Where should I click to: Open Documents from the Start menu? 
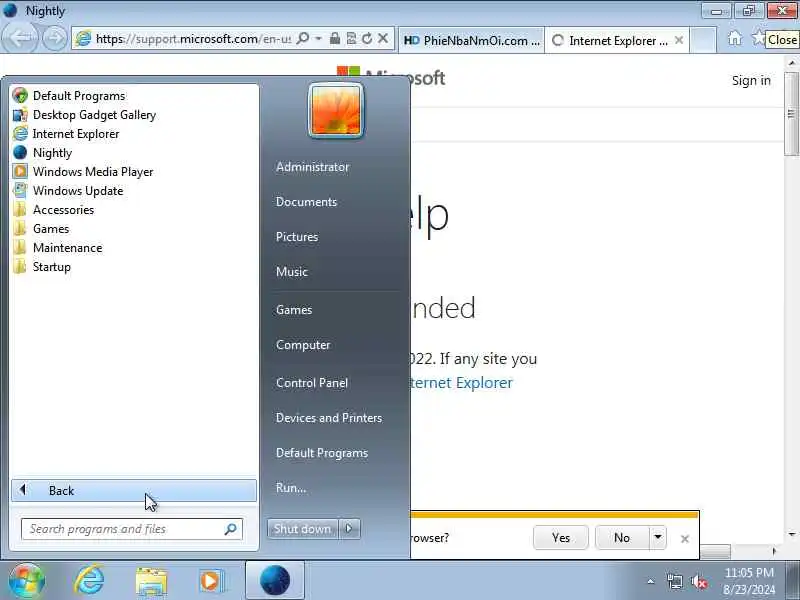(x=306, y=202)
